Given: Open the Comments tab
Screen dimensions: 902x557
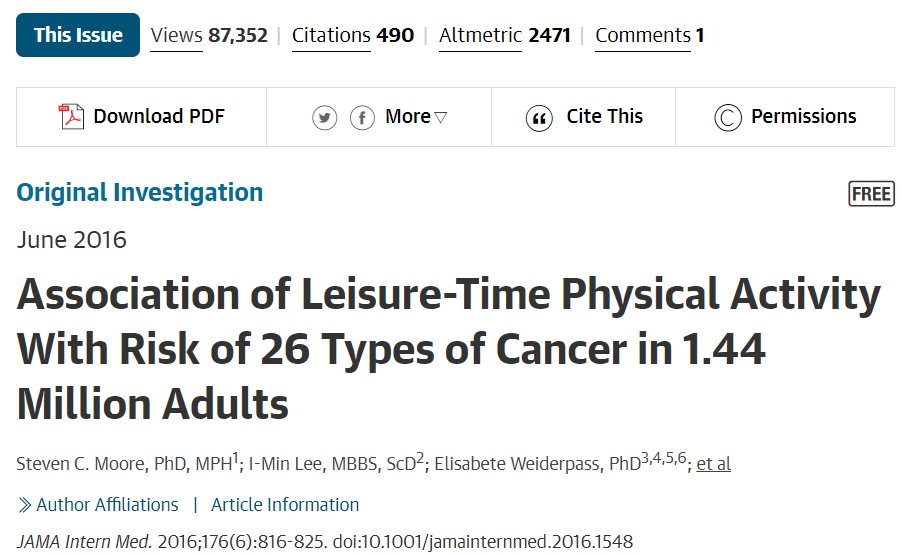Looking at the screenshot, I should point(649,36).
